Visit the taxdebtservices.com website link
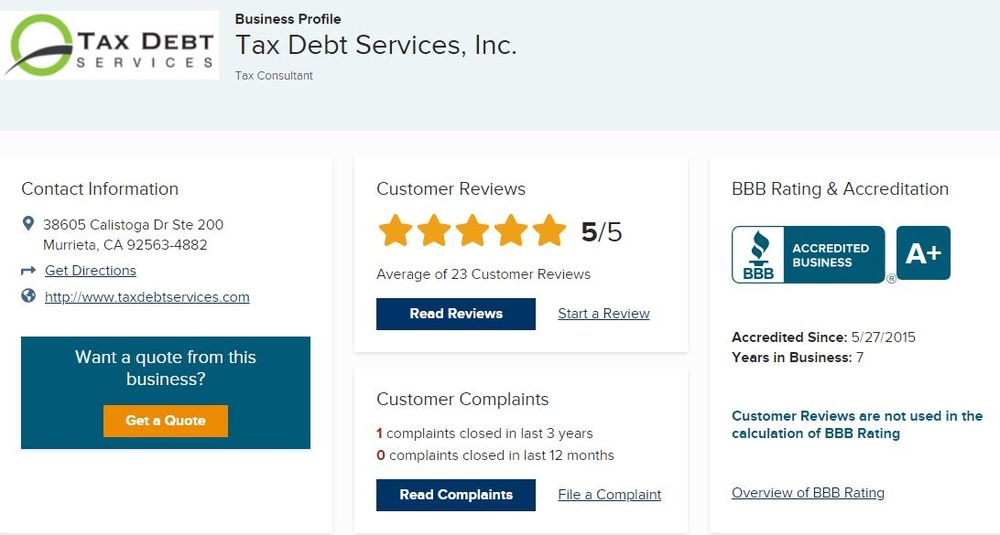Screen dimensions: 1000x535 pos(147,297)
